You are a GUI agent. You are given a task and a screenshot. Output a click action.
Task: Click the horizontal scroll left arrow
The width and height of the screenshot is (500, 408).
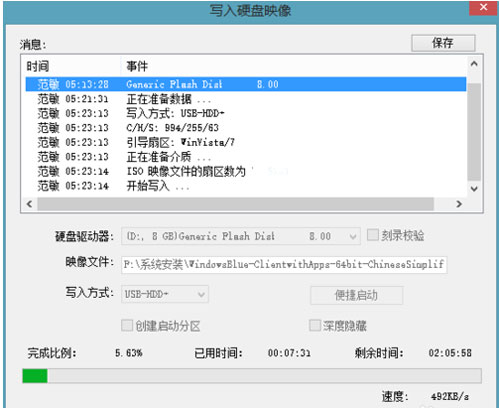tap(29, 204)
